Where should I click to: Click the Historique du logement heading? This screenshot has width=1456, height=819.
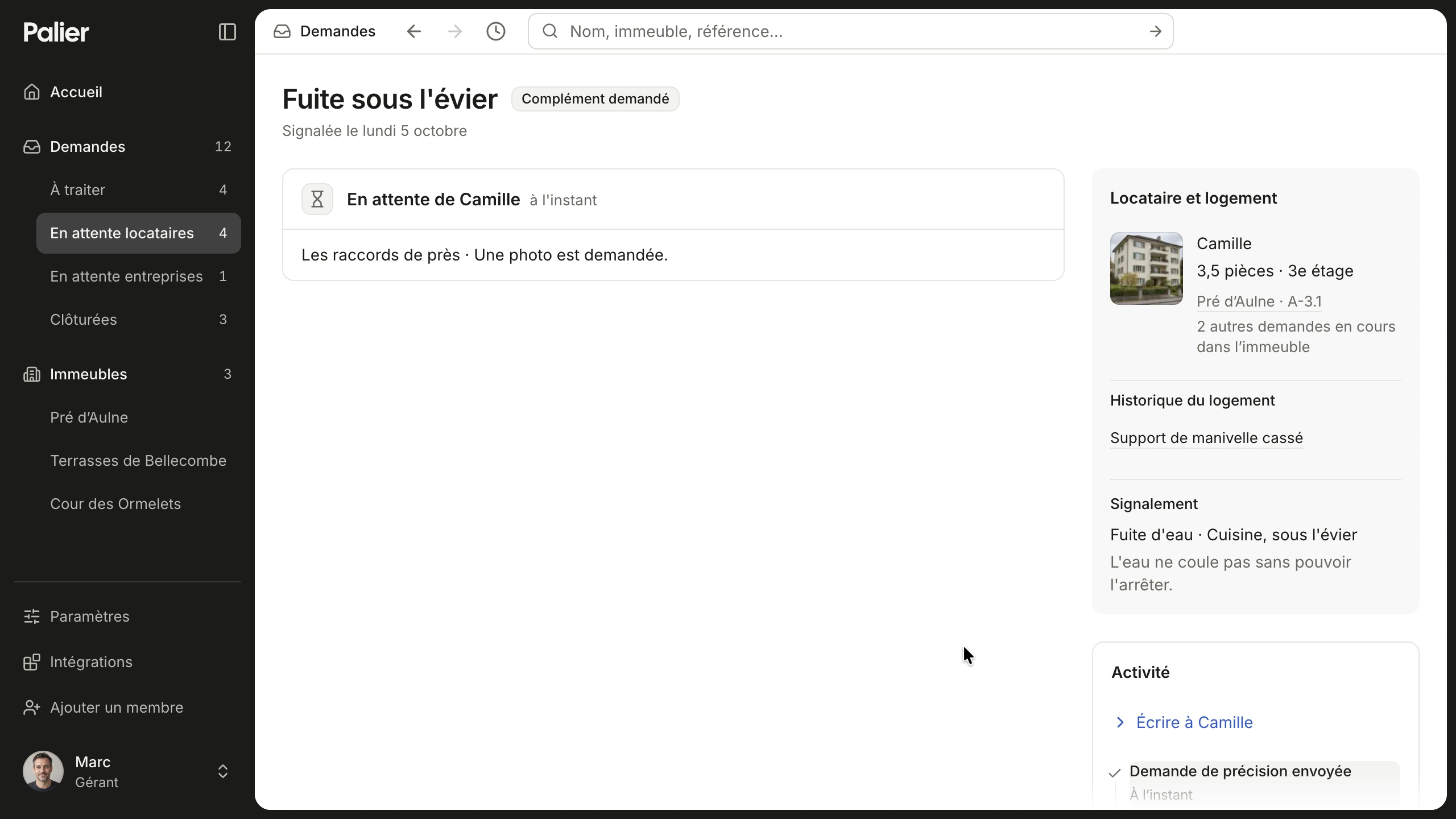click(1193, 400)
